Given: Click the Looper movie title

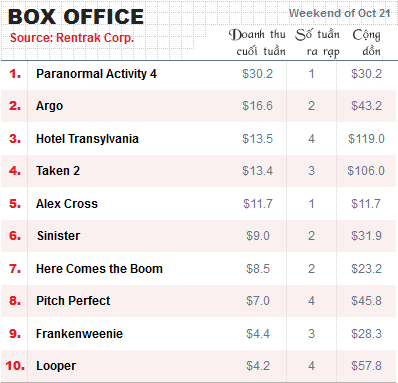Looking at the screenshot, I should pyautogui.click(x=56, y=366).
